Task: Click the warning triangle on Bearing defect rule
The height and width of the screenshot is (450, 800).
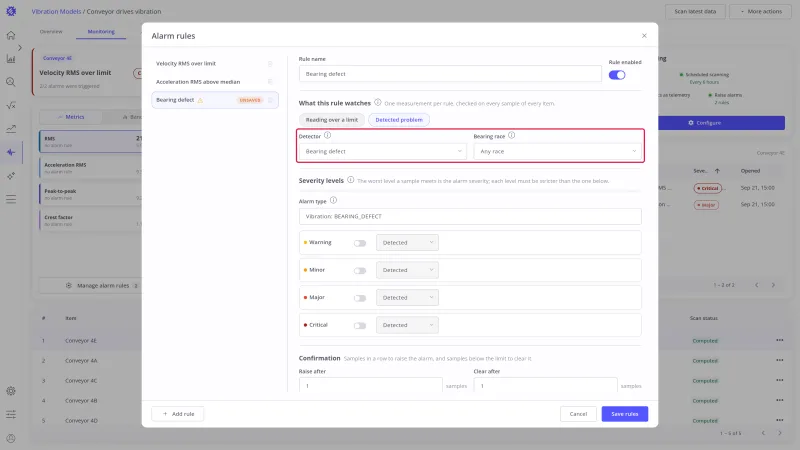Action: pyautogui.click(x=200, y=100)
